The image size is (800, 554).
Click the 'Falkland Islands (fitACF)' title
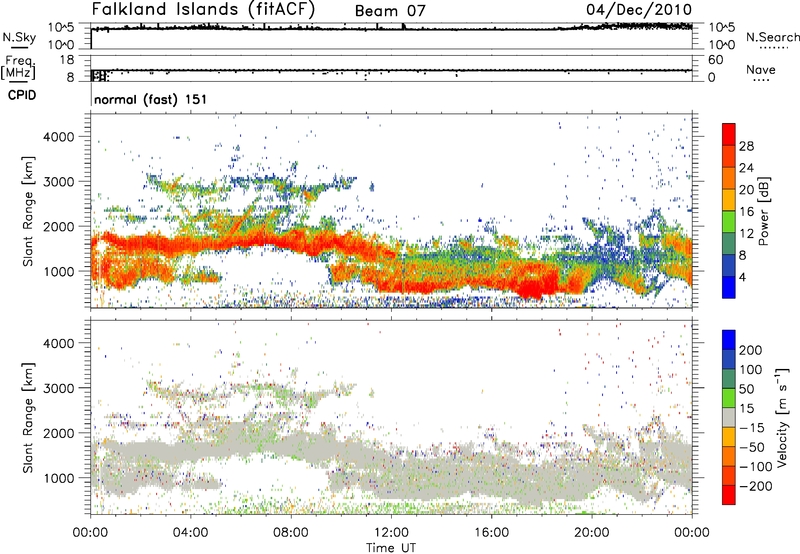click(x=203, y=9)
